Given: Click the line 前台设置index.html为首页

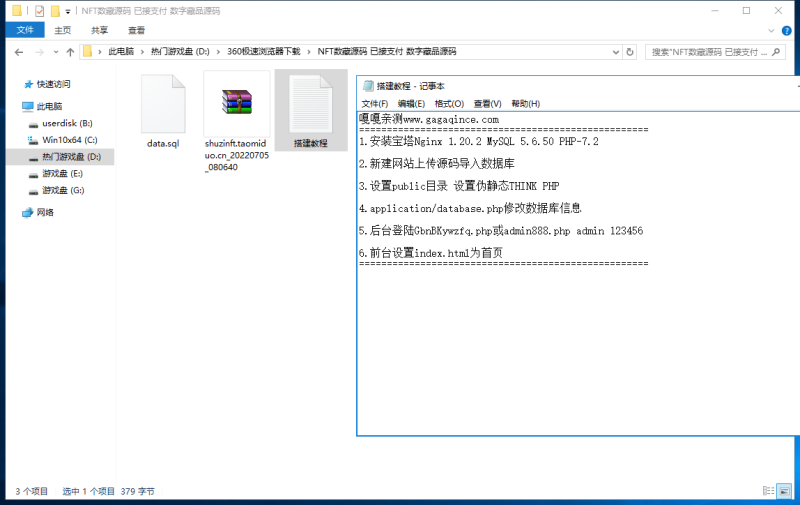Looking at the screenshot, I should click(x=431, y=253).
